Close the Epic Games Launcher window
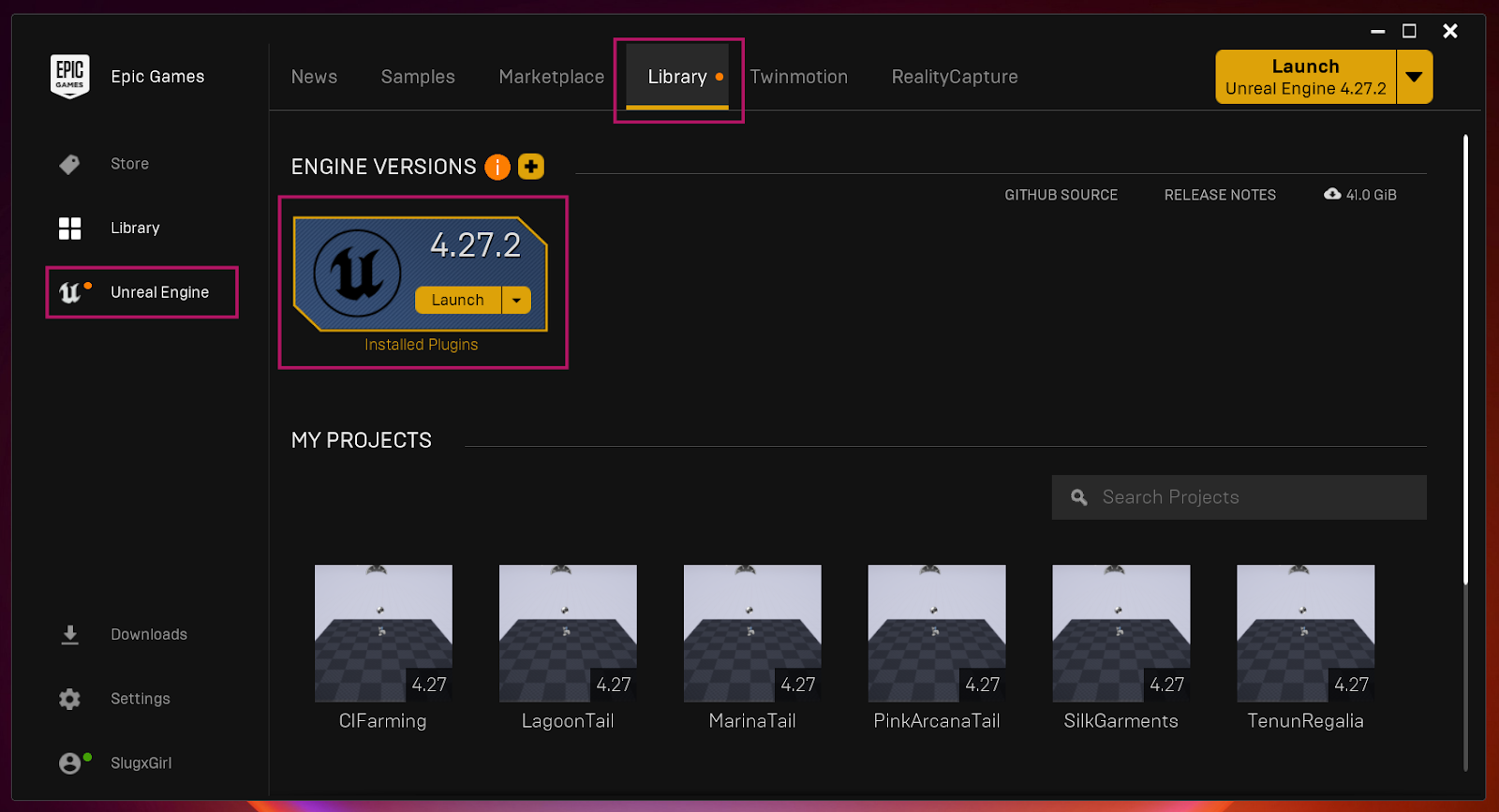 point(1450,31)
